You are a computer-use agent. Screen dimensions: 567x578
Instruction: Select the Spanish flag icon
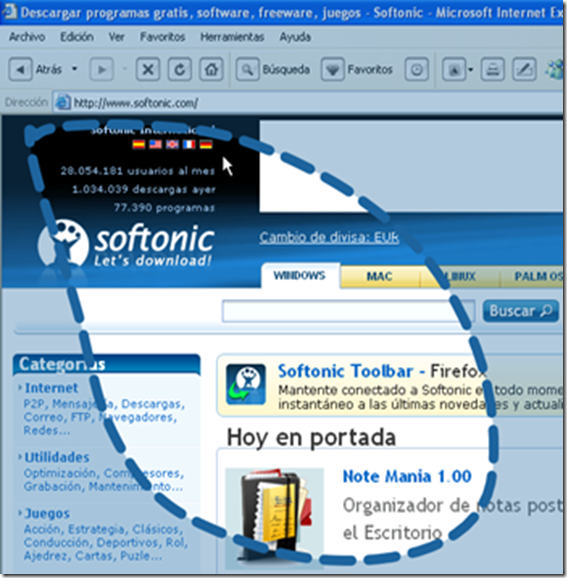[139, 144]
